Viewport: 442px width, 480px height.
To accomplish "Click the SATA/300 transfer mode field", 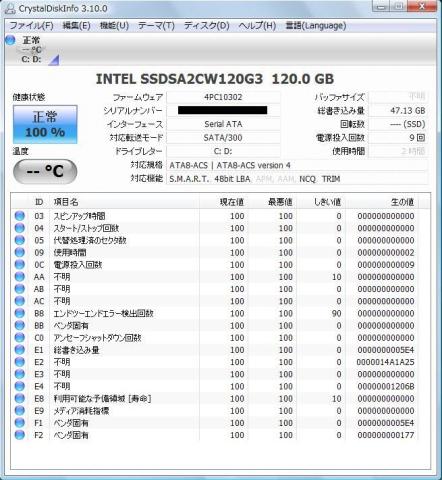I will click(x=223, y=138).
